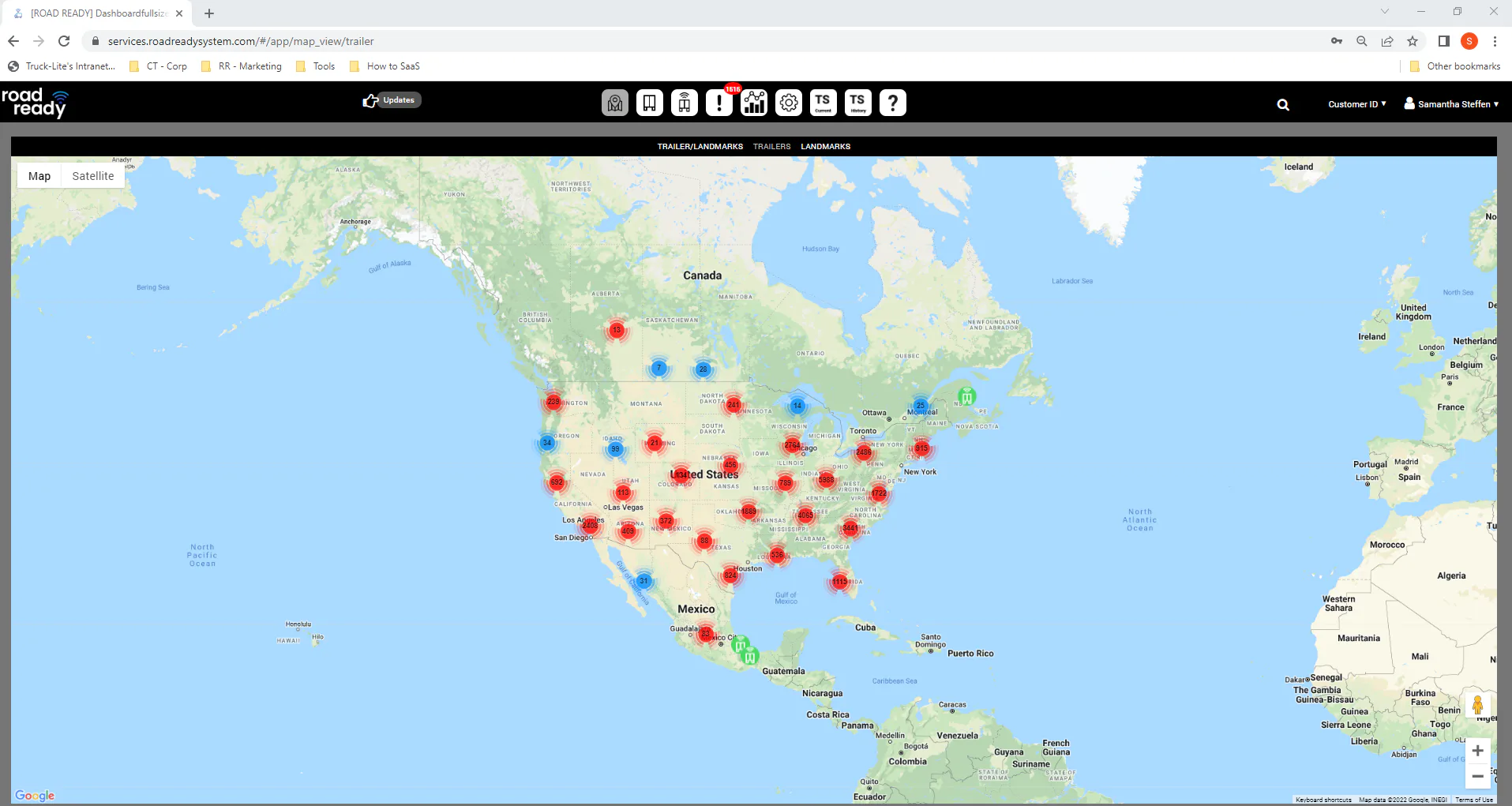Zoom out the map with minus
The image size is (1512, 806).
[1477, 776]
